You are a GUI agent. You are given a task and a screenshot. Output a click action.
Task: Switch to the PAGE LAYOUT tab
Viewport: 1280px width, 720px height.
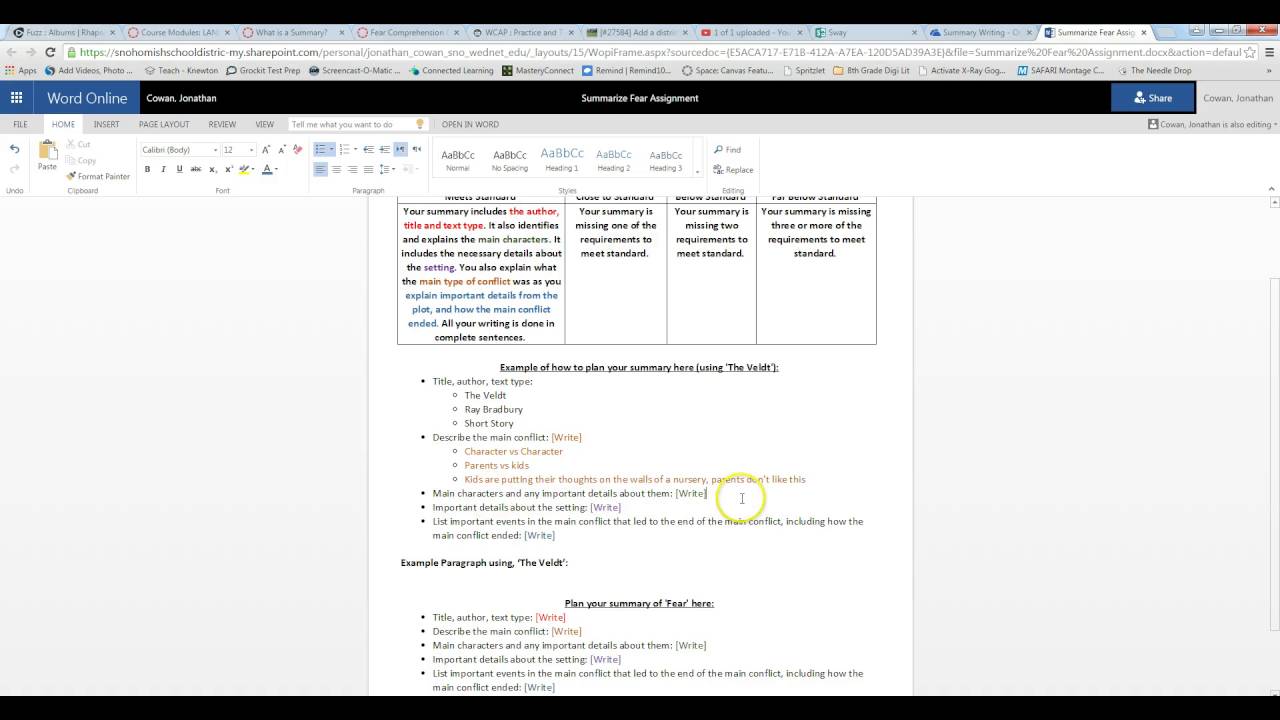tap(164, 124)
